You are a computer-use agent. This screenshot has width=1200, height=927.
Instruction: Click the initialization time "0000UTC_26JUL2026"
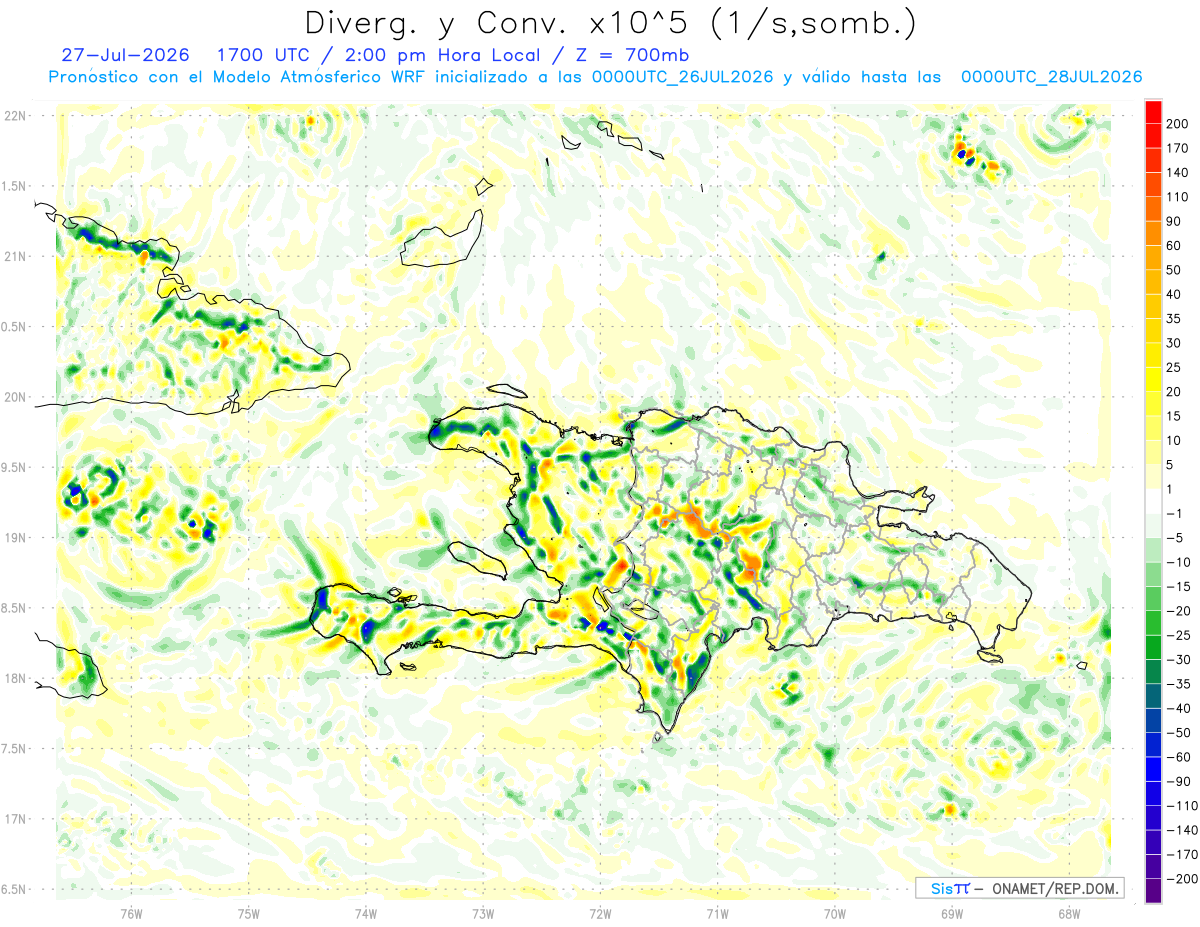682,77
